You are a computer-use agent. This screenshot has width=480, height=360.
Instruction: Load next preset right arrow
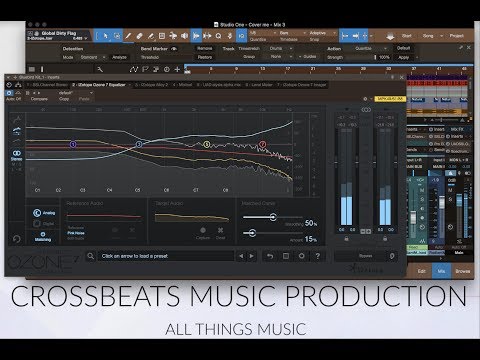tap(252, 256)
